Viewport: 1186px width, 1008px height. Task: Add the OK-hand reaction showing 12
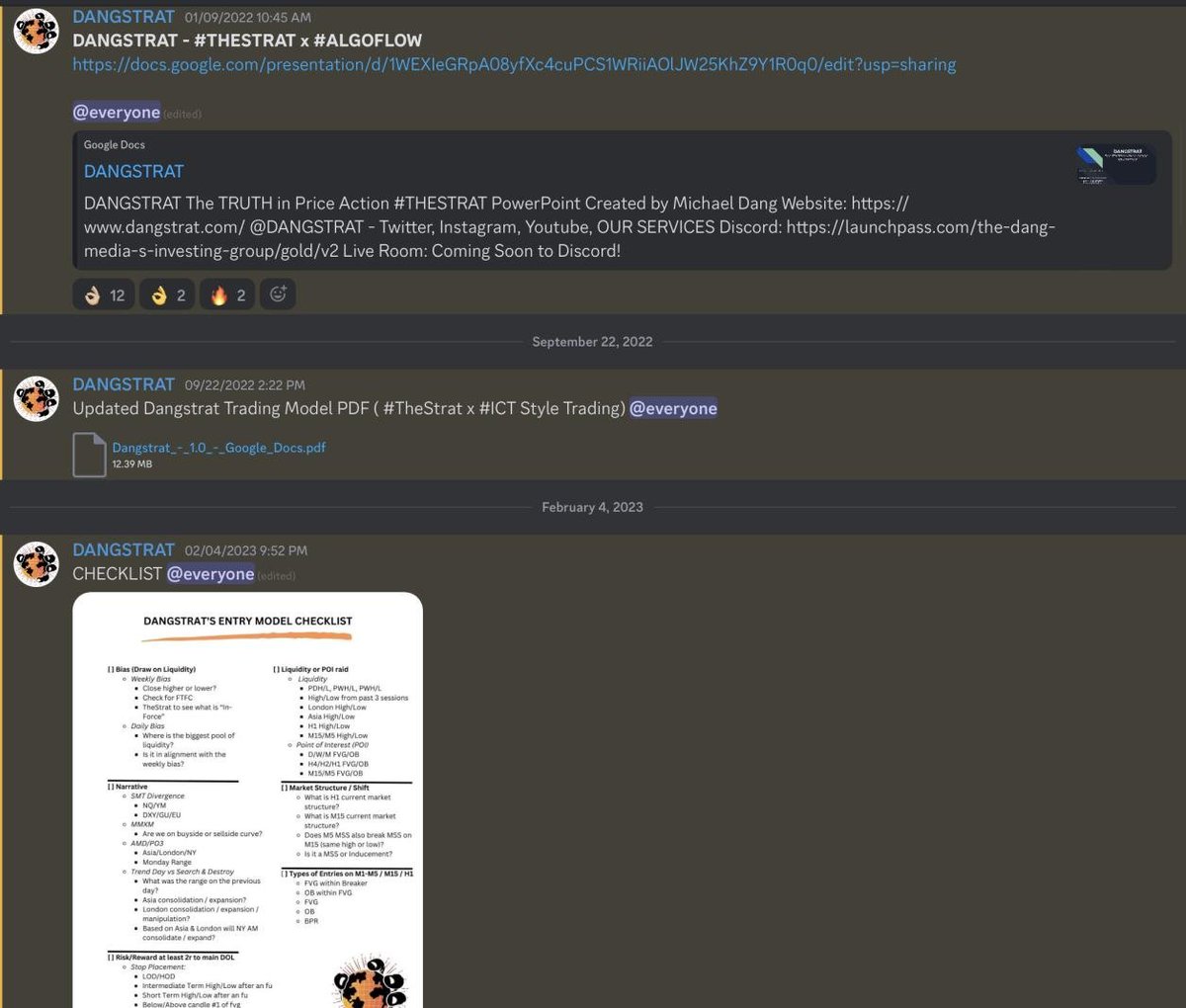pos(104,294)
